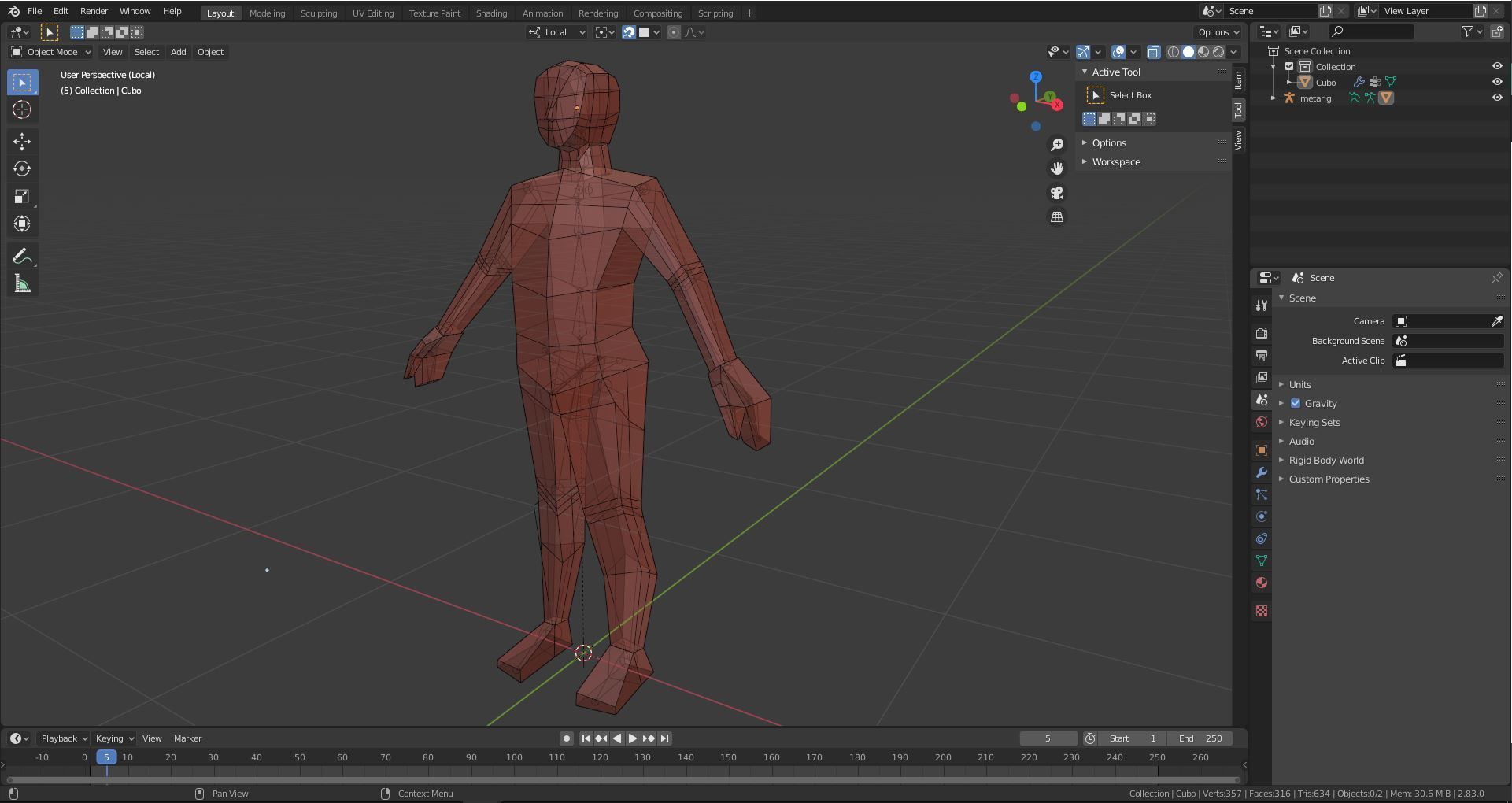
Task: Open the Physics properties tab
Action: pos(1262,516)
